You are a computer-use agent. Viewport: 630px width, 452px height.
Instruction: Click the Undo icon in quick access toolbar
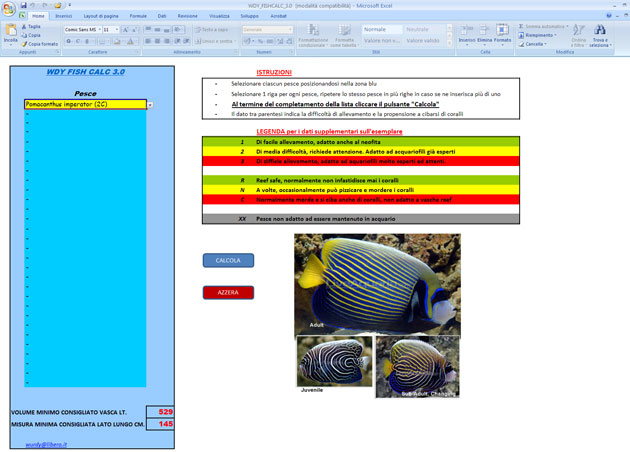(x=33, y=5)
